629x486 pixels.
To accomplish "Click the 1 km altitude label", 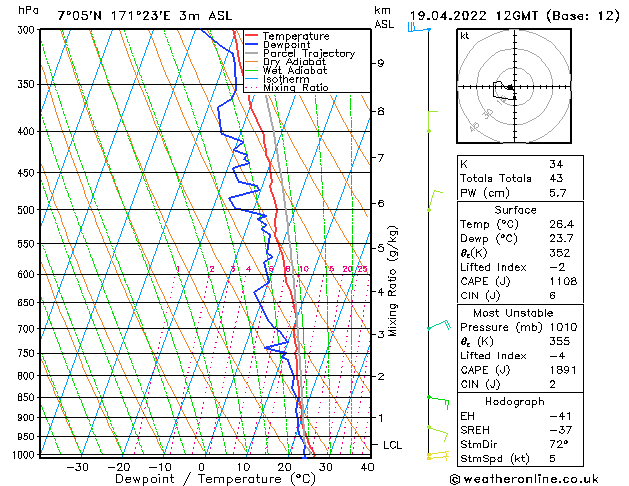I will [x=381, y=417].
